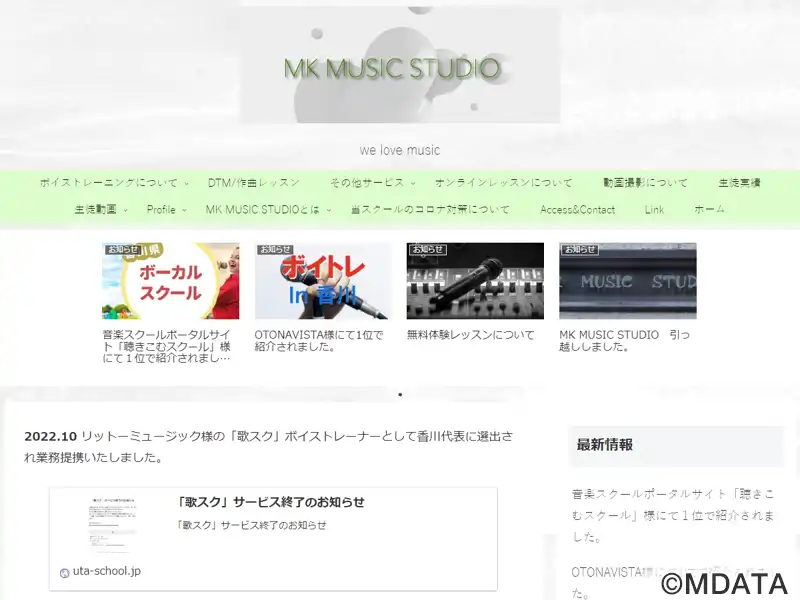Click お知らせ tag on ボイトレ card
Viewport: 800px width, 600px height.
point(276,249)
